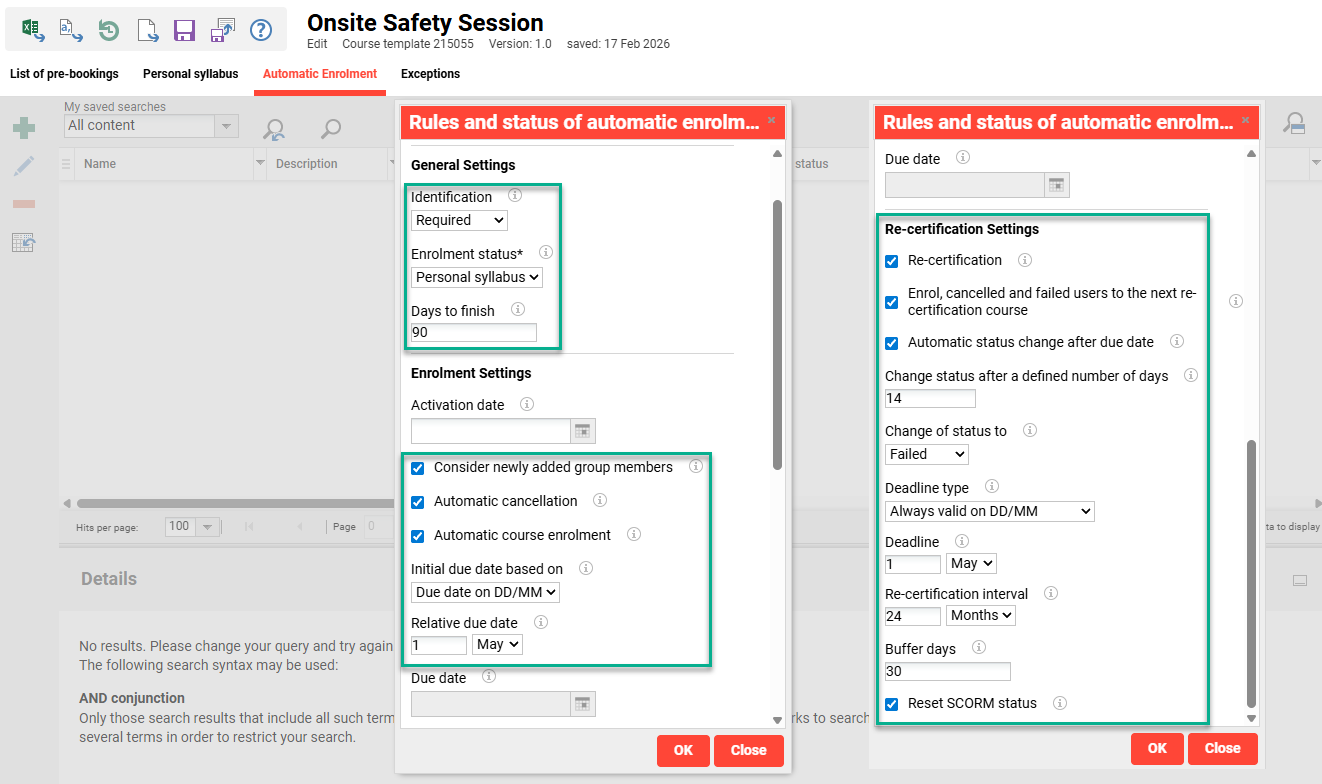The width and height of the screenshot is (1322, 784).
Task: Click the Edit link under the title
Action: point(317,44)
